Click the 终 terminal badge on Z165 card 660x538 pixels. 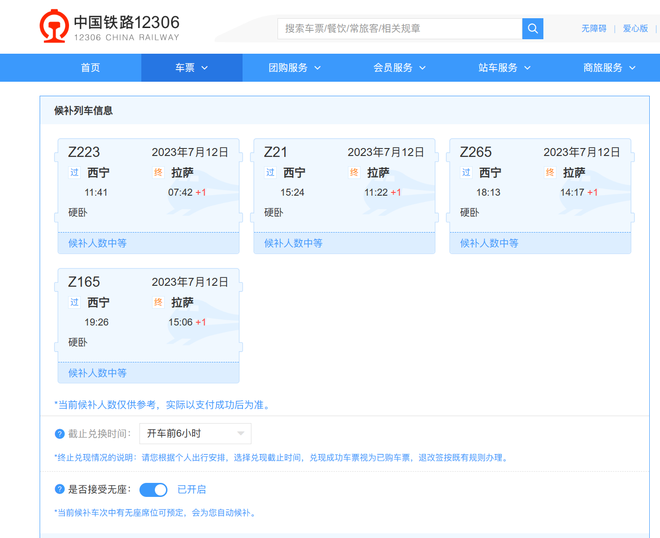click(158, 303)
